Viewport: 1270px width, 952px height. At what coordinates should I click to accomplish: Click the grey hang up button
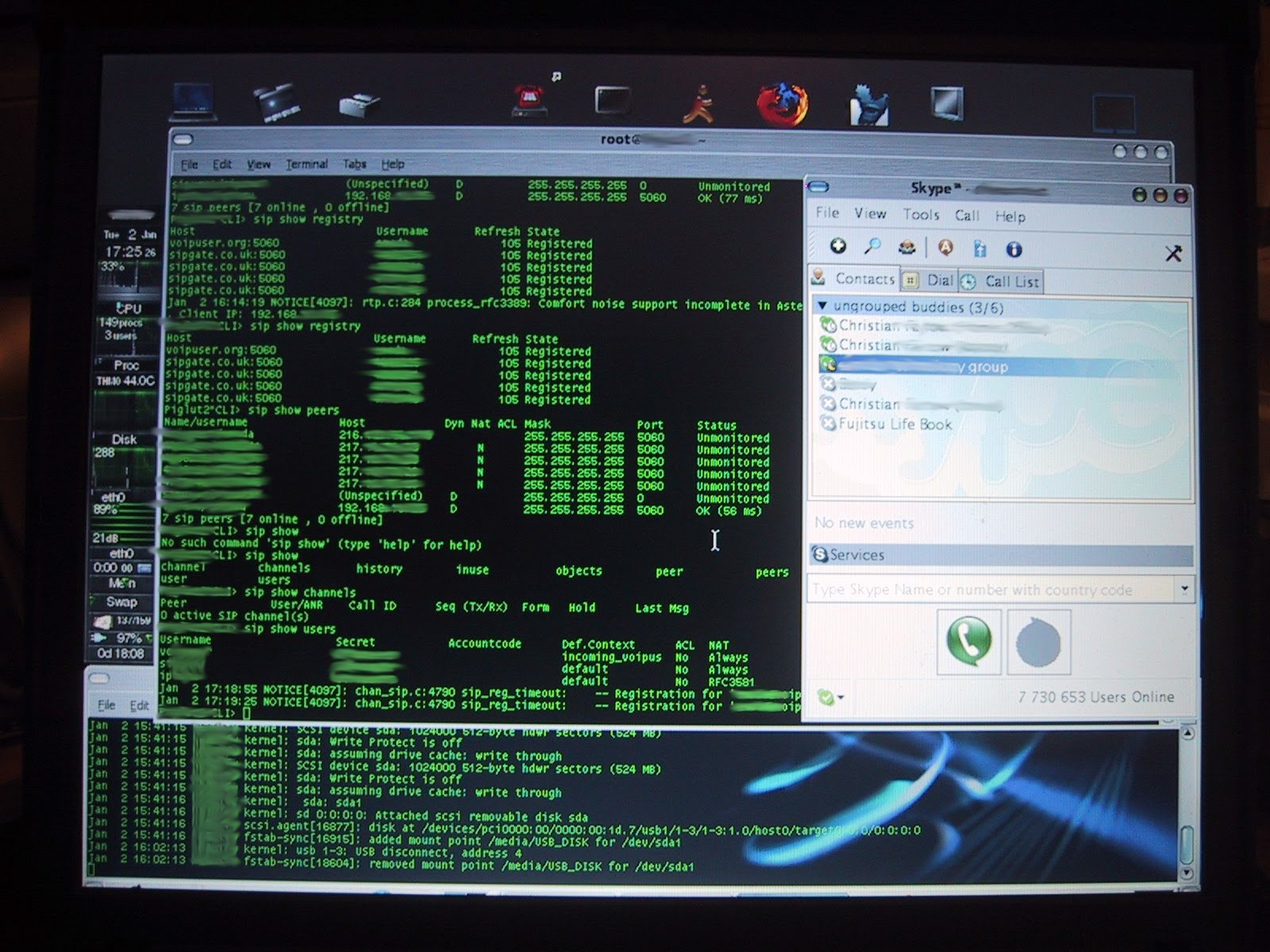(x=1038, y=642)
